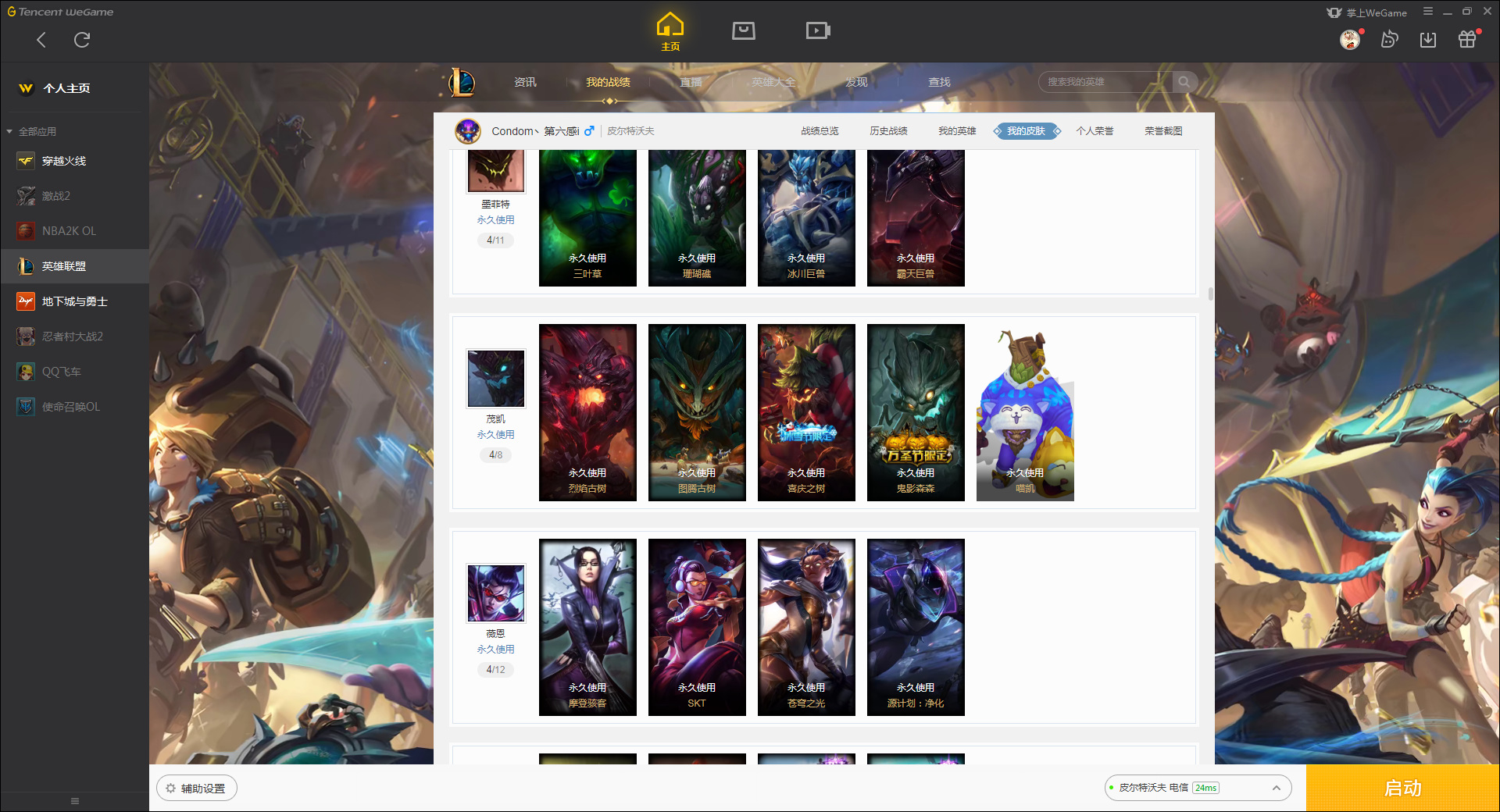1500x812 pixels.
Task: Open the SKT skin card
Action: pyautogui.click(x=697, y=627)
